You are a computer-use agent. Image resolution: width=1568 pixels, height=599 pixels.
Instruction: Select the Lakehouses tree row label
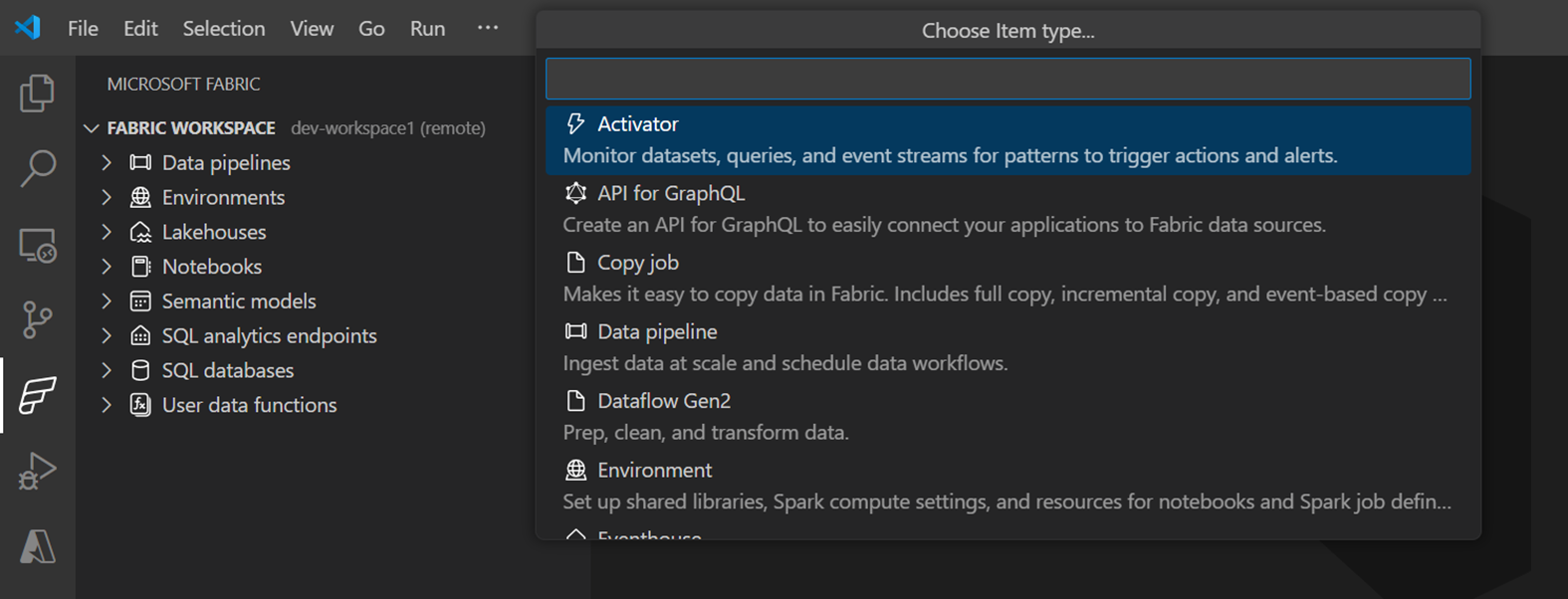coord(214,232)
